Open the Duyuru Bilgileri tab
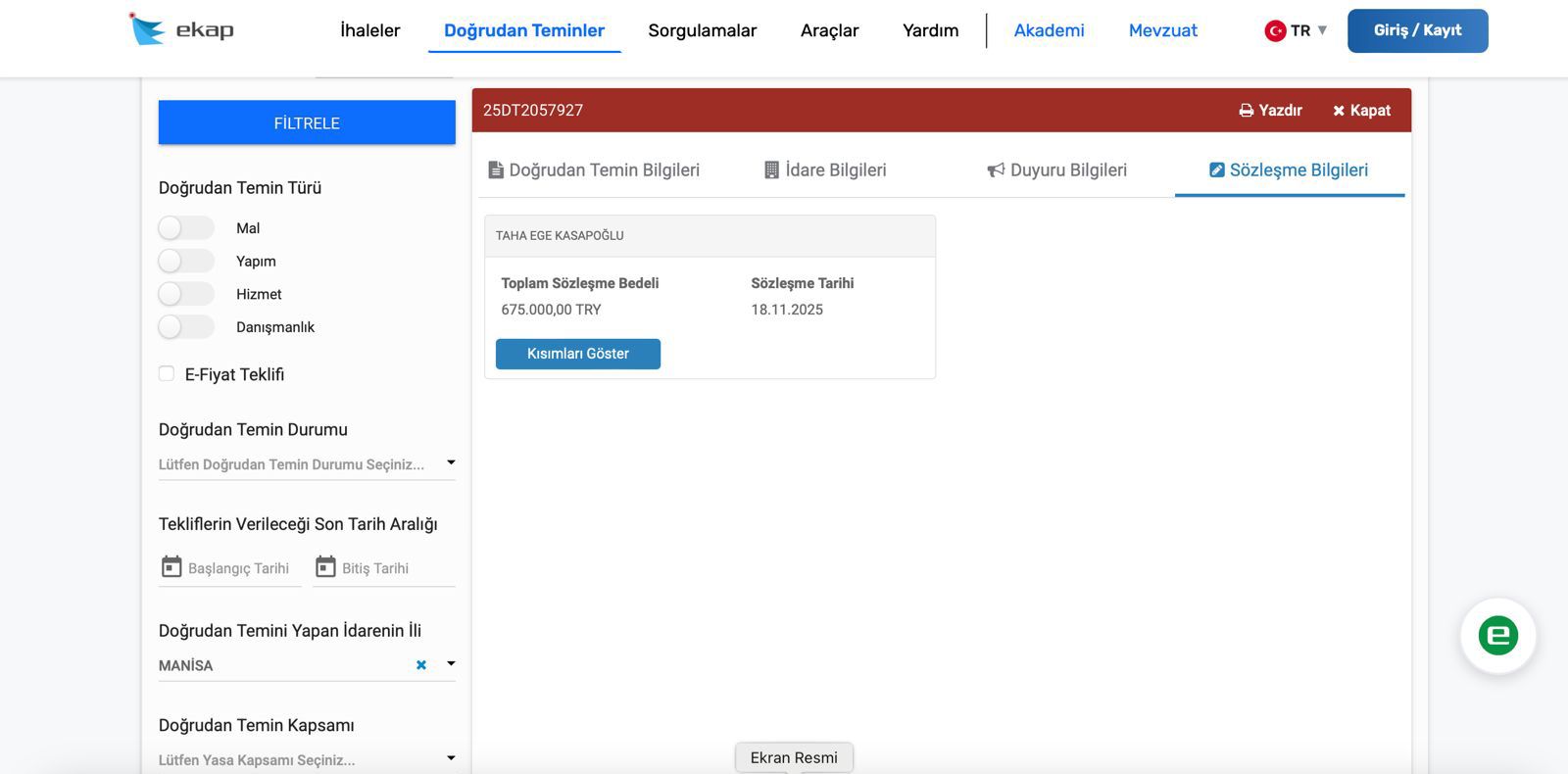 coord(1056,170)
